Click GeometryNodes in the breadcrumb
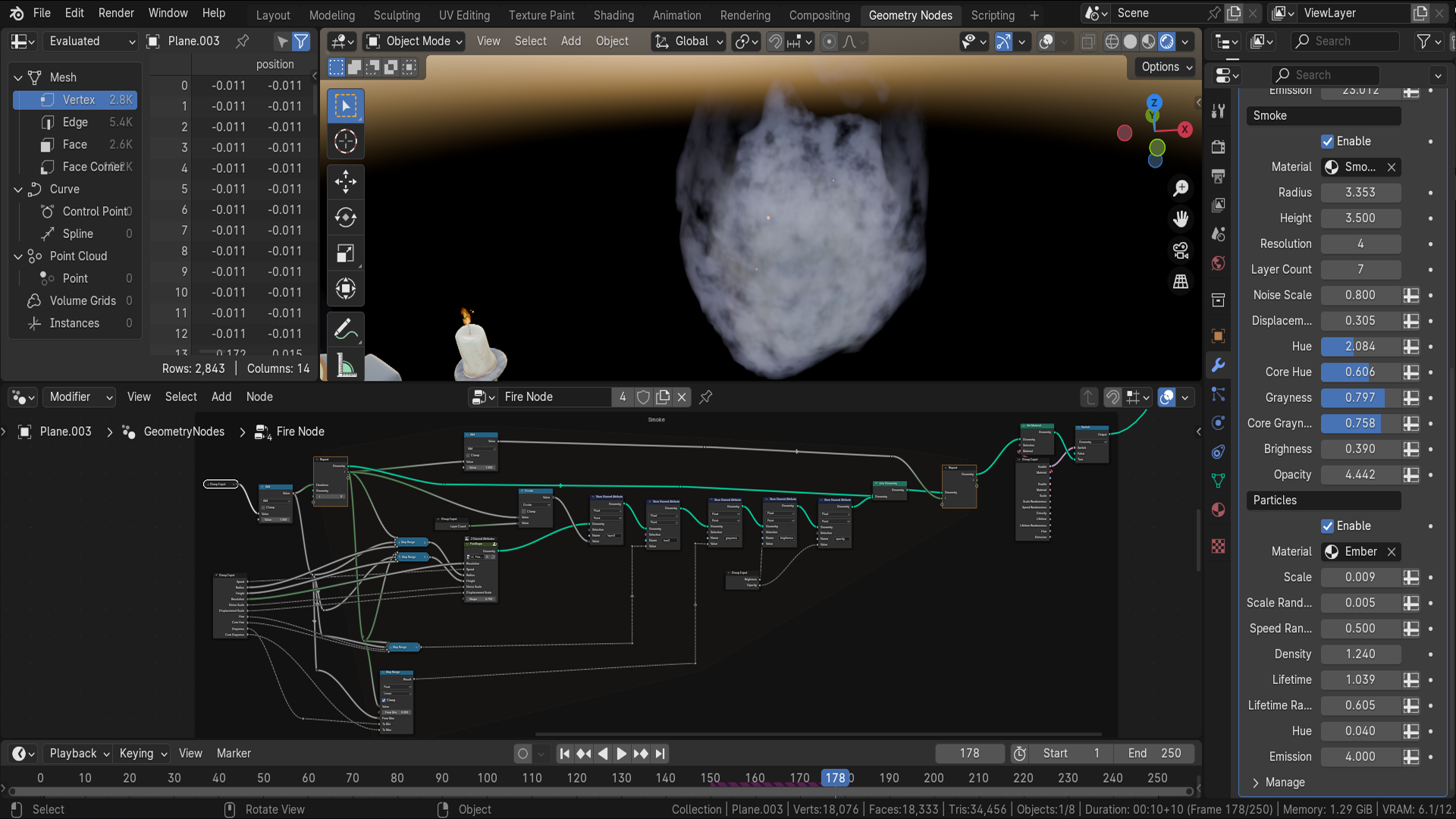Image resolution: width=1456 pixels, height=819 pixels. pyautogui.click(x=184, y=431)
